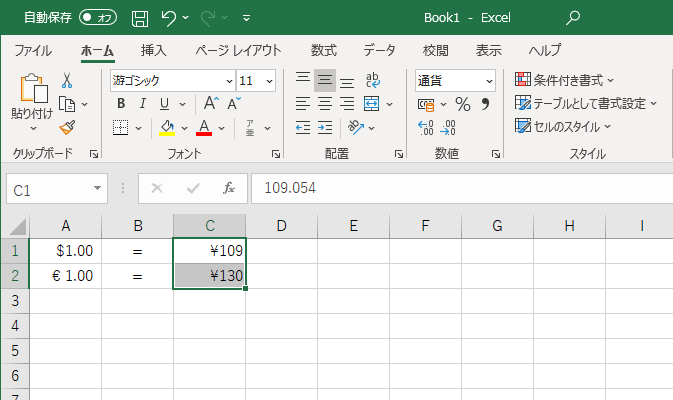Click the formula bar showing 109.054

pos(462,188)
